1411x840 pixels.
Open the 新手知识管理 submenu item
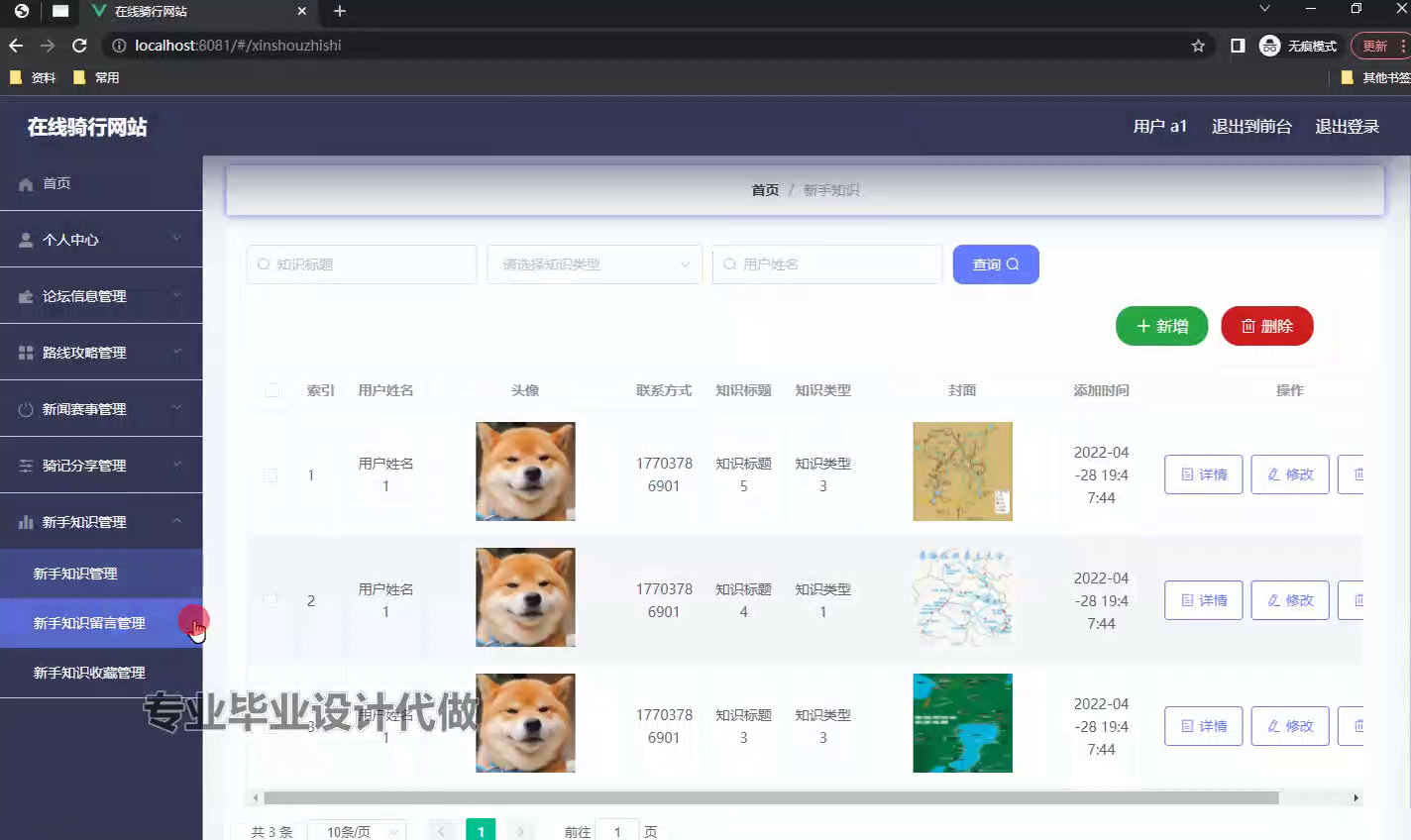(x=101, y=574)
